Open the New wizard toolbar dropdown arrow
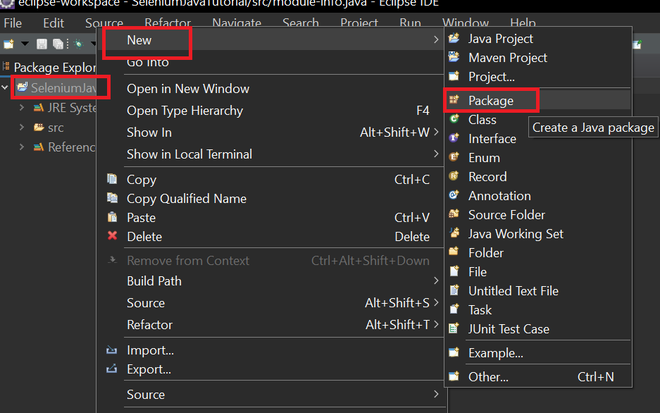The image size is (660, 413). 25,44
